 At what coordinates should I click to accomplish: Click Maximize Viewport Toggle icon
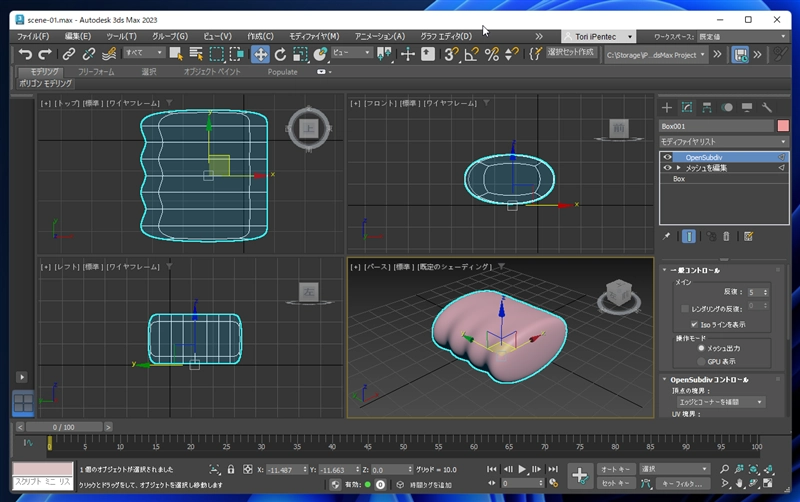pos(768,483)
